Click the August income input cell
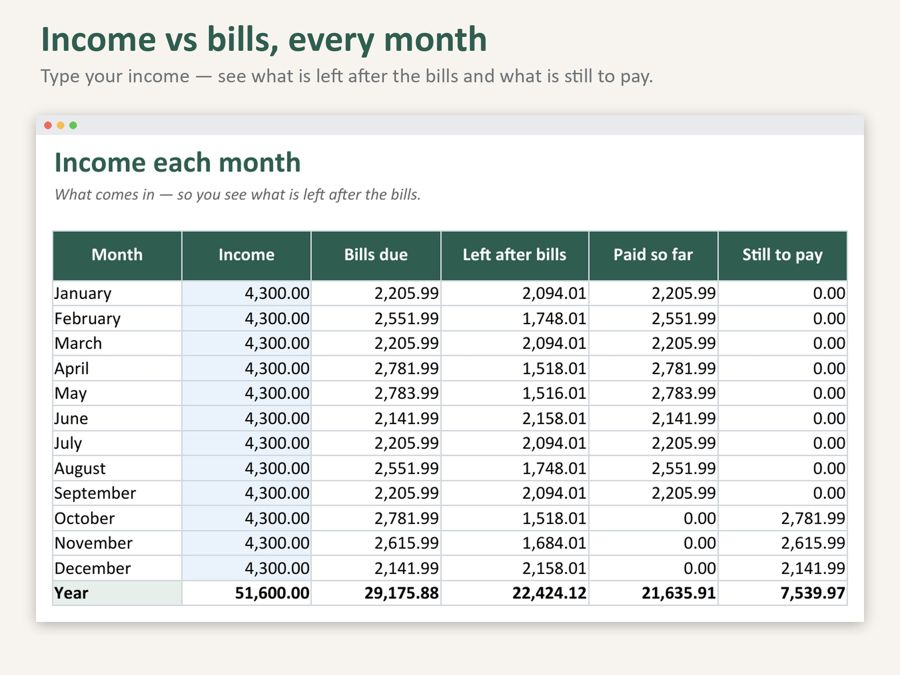The width and height of the screenshot is (900, 675). pos(246,468)
